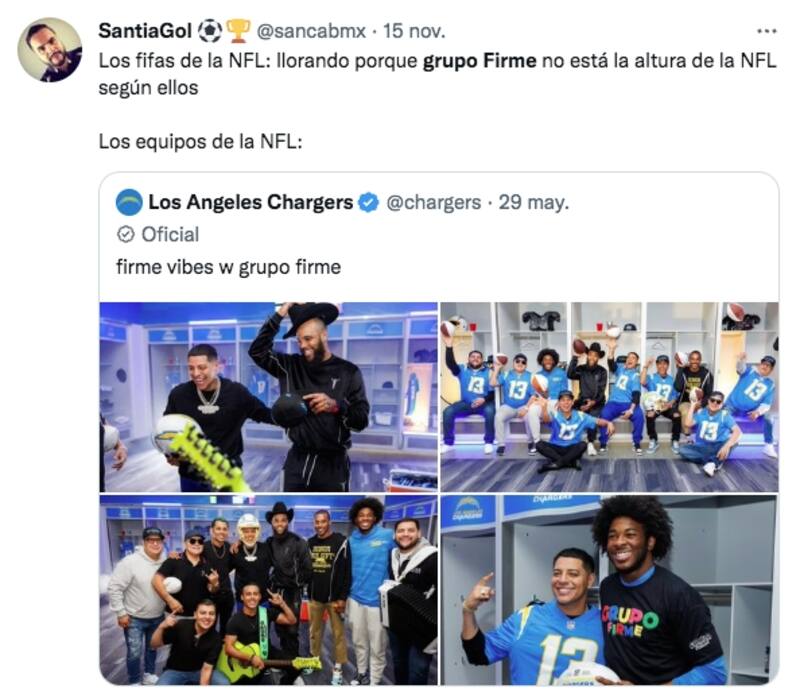Click the soccer ball emoji beside SantiaGol
This screenshot has width=800, height=696.
point(210,31)
